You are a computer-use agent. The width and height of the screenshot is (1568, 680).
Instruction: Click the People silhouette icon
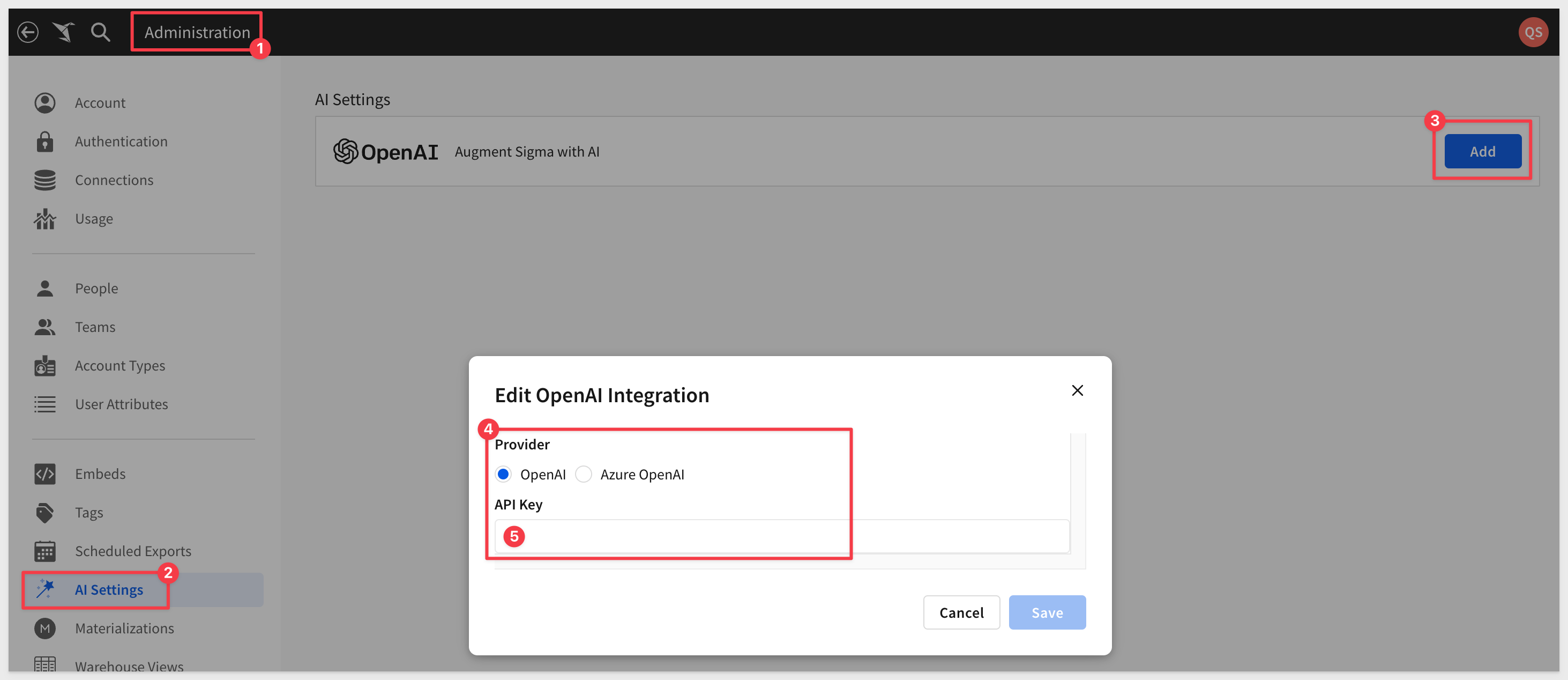tap(45, 288)
